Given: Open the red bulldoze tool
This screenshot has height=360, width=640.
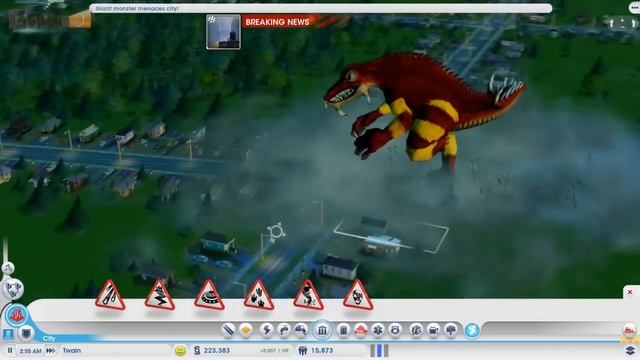Looking at the screenshot, I should 629,330.
